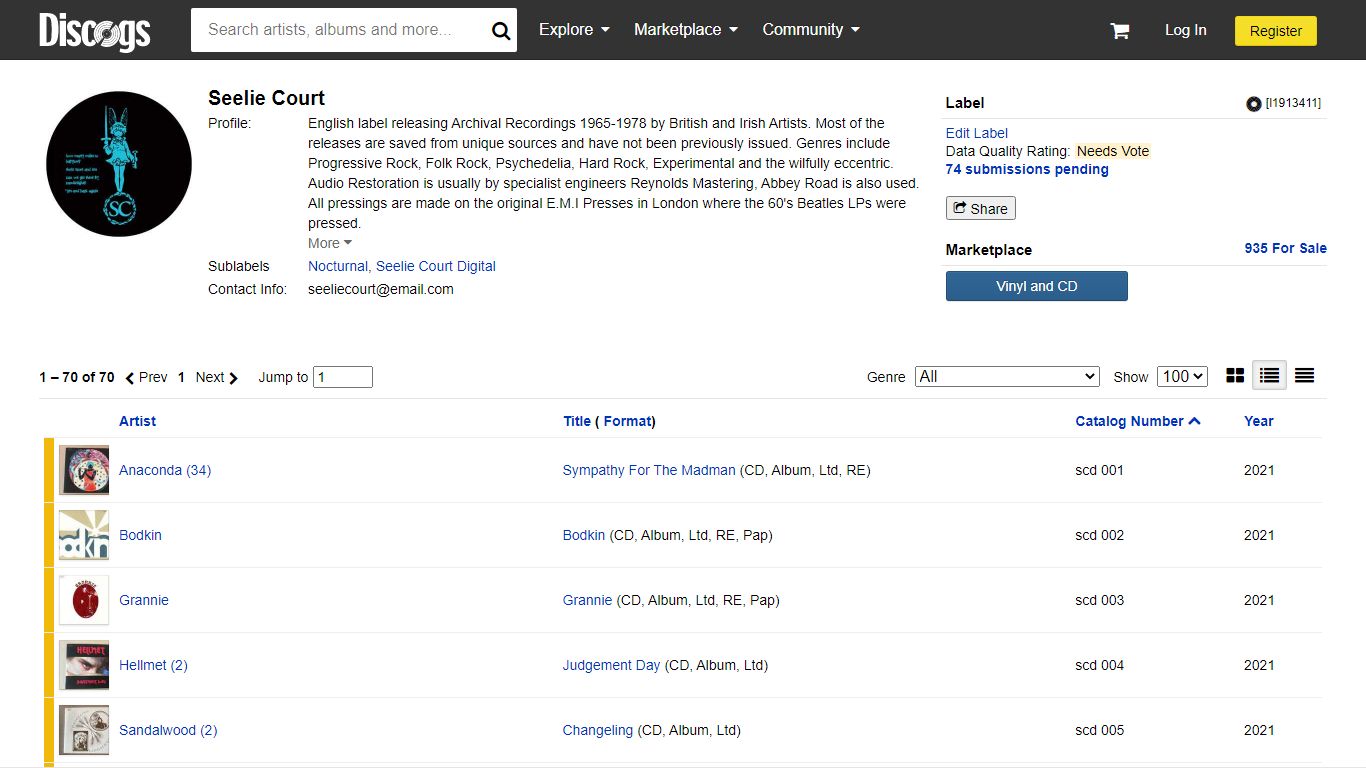This screenshot has height=768, width=1366.
Task: Open the shopping cart icon
Action: pos(1120,31)
